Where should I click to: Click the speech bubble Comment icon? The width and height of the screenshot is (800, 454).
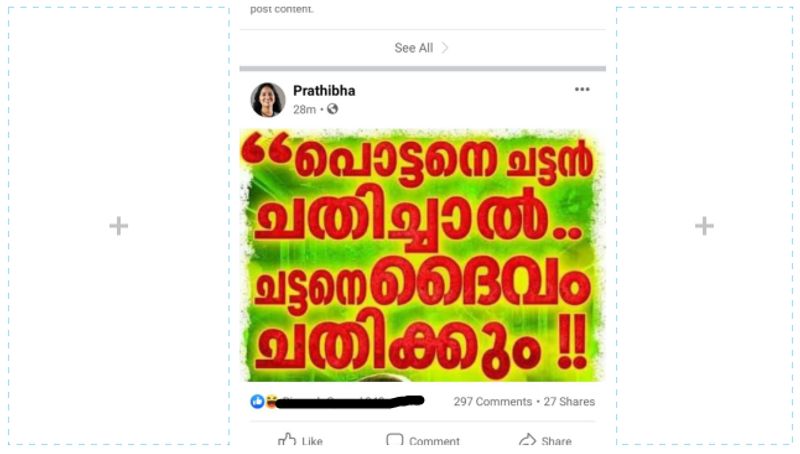(x=394, y=440)
